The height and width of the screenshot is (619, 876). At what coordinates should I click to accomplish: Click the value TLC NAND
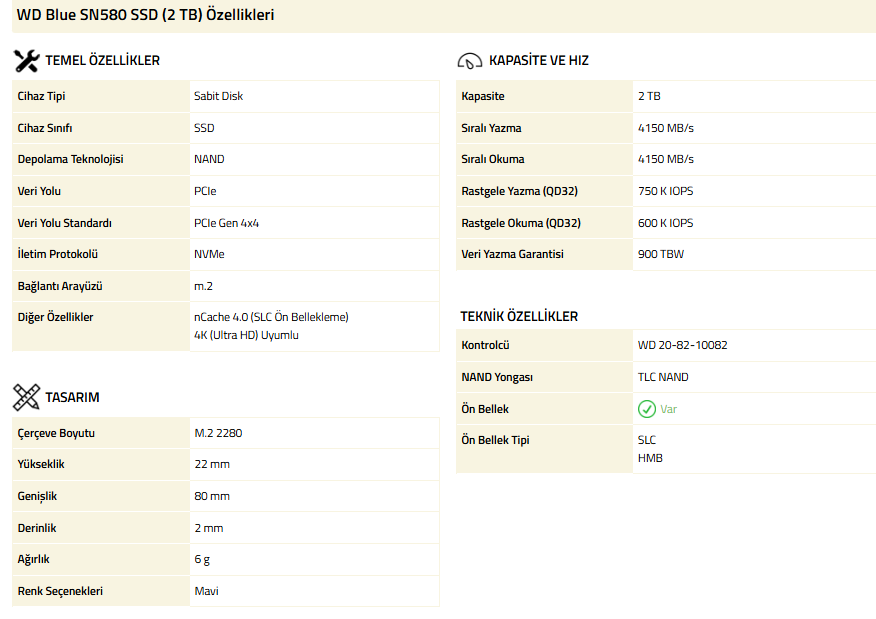(x=663, y=377)
